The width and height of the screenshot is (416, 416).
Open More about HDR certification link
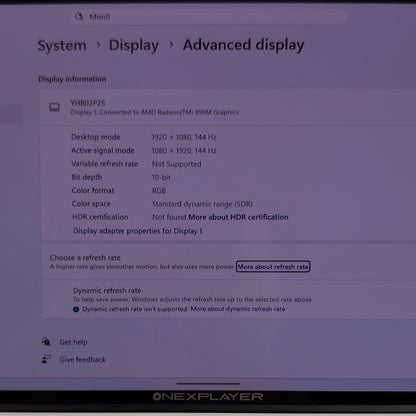[x=238, y=217]
